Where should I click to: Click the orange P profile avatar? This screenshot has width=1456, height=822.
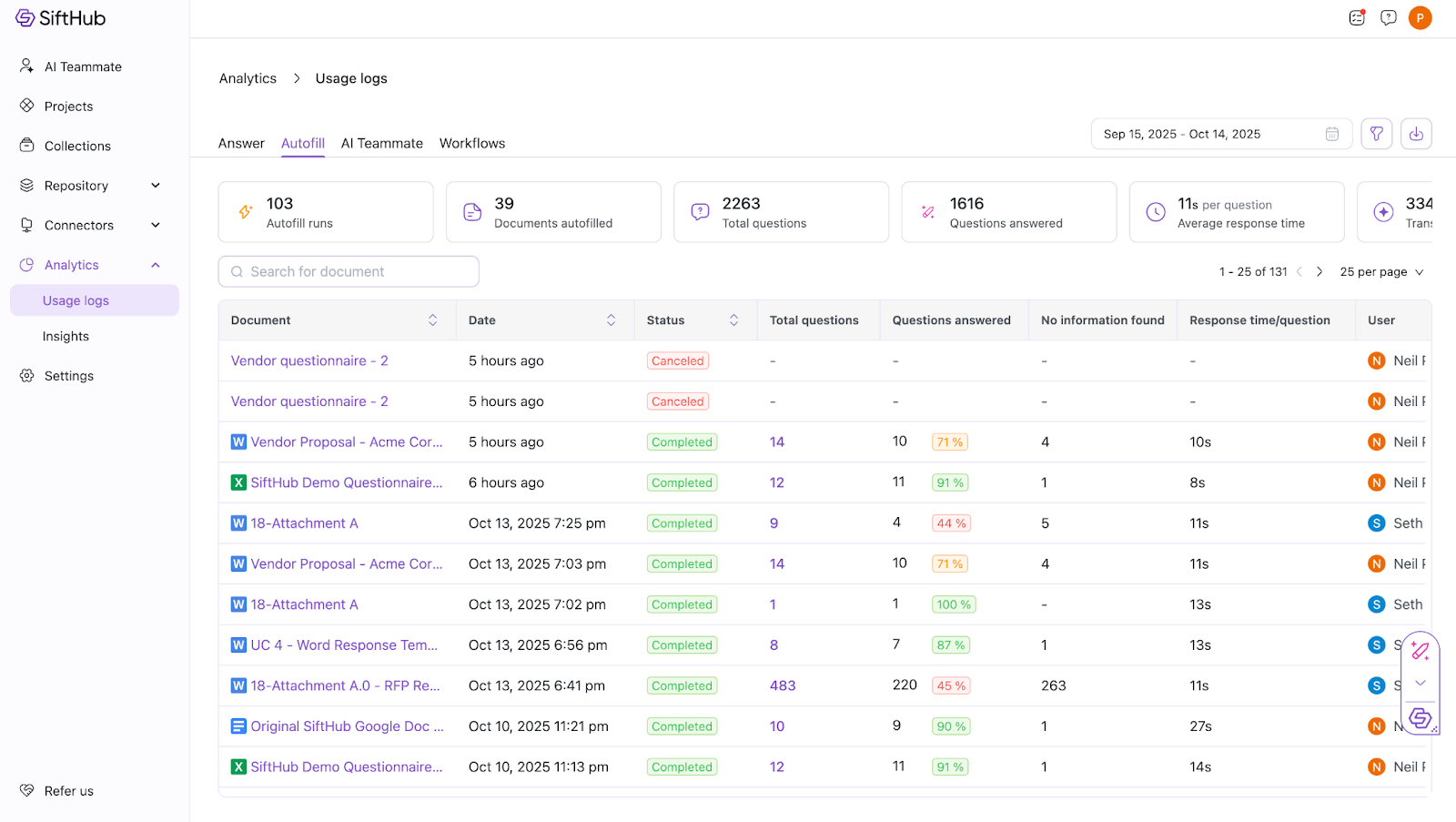pos(1420,17)
